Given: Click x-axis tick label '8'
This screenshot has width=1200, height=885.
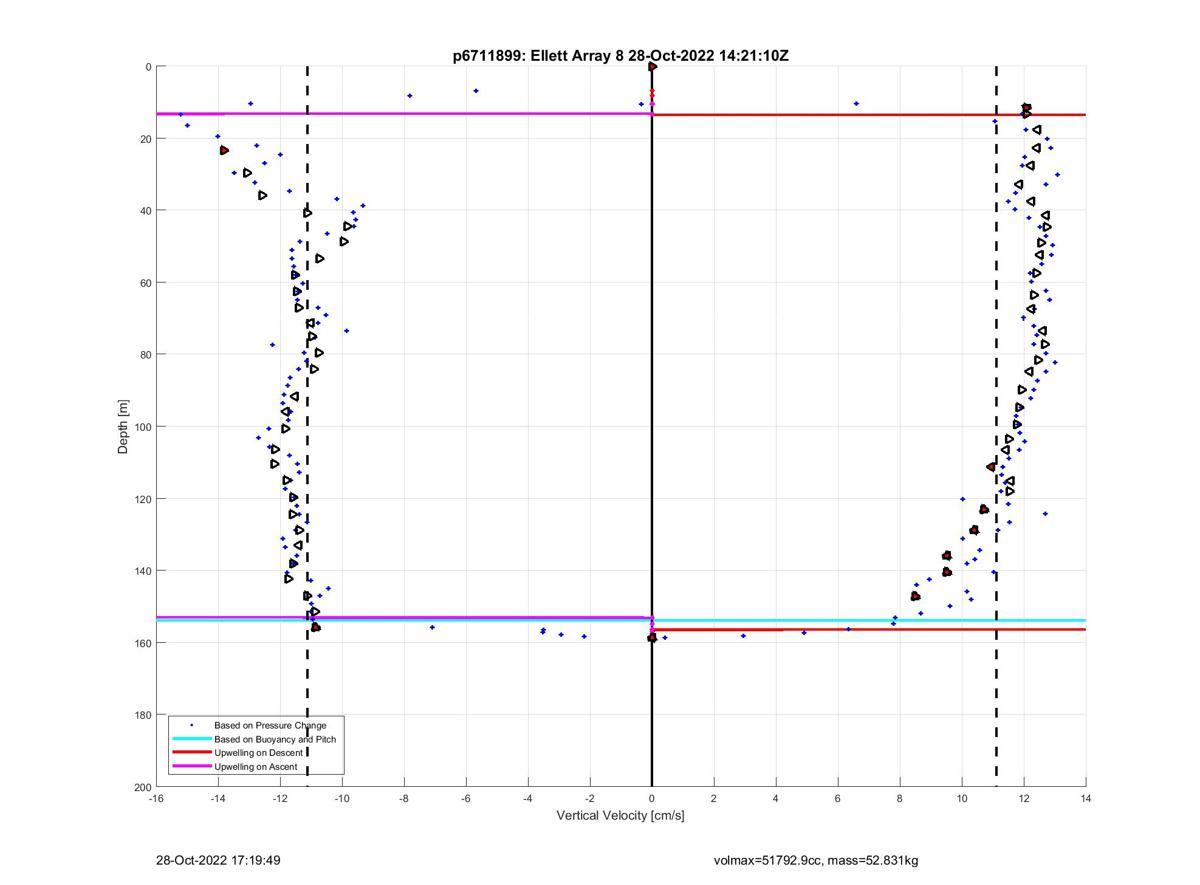Looking at the screenshot, I should pos(900,798).
